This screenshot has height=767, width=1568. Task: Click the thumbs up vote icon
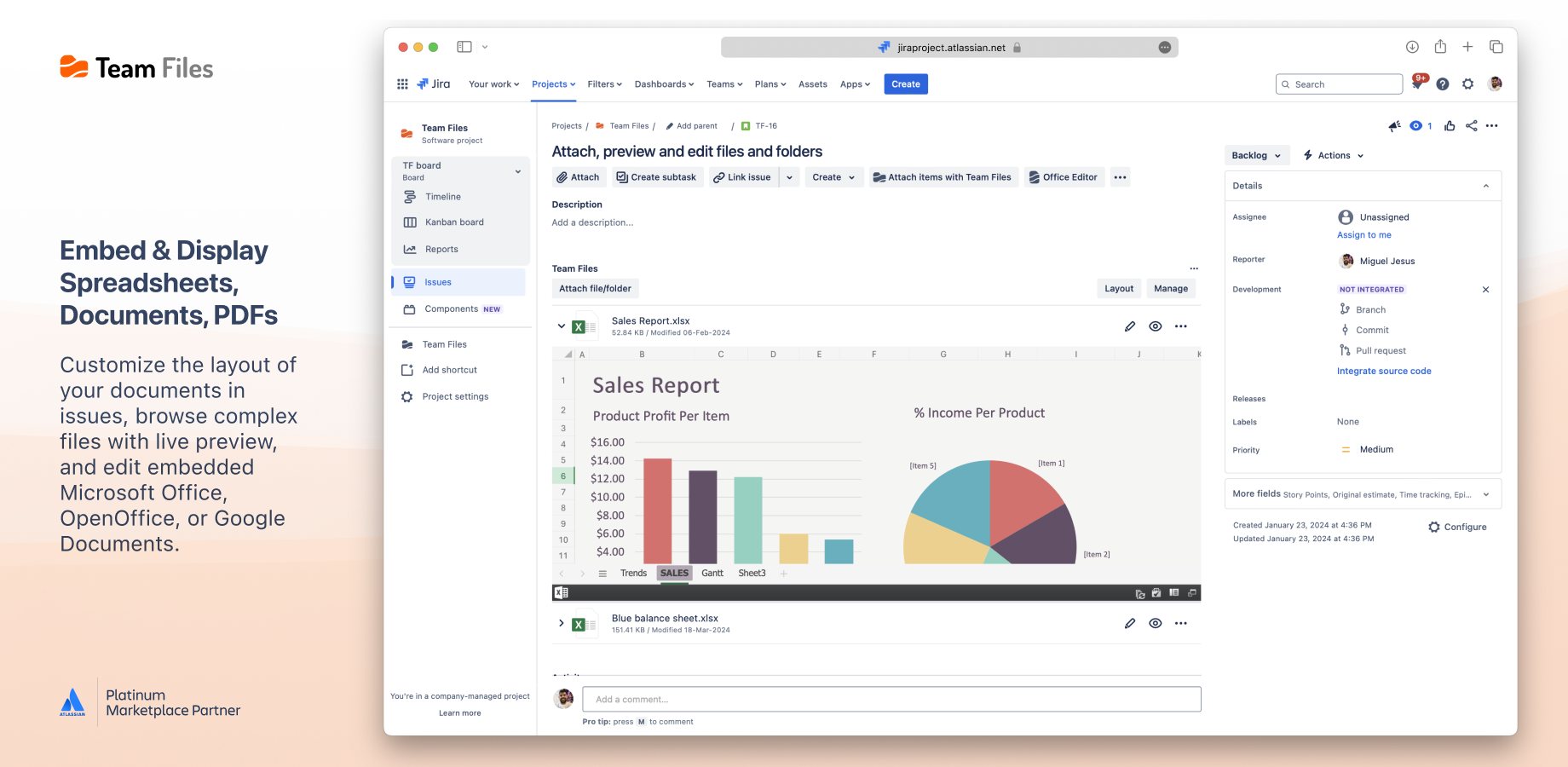1450,126
